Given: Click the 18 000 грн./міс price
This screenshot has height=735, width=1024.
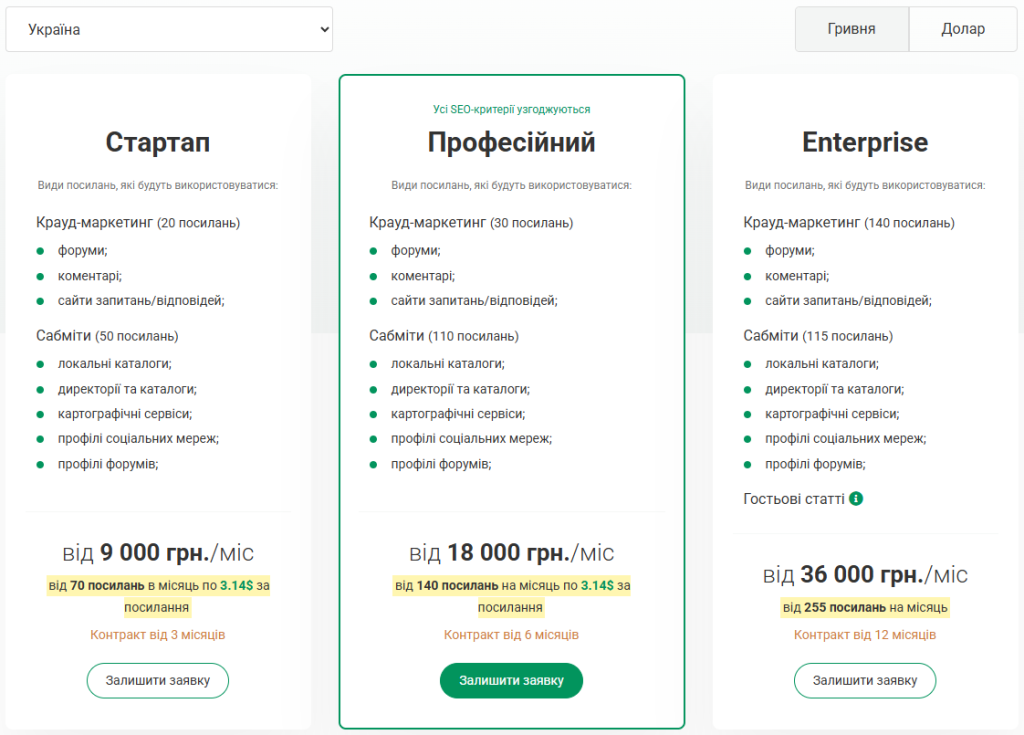Looking at the screenshot, I should [511, 552].
